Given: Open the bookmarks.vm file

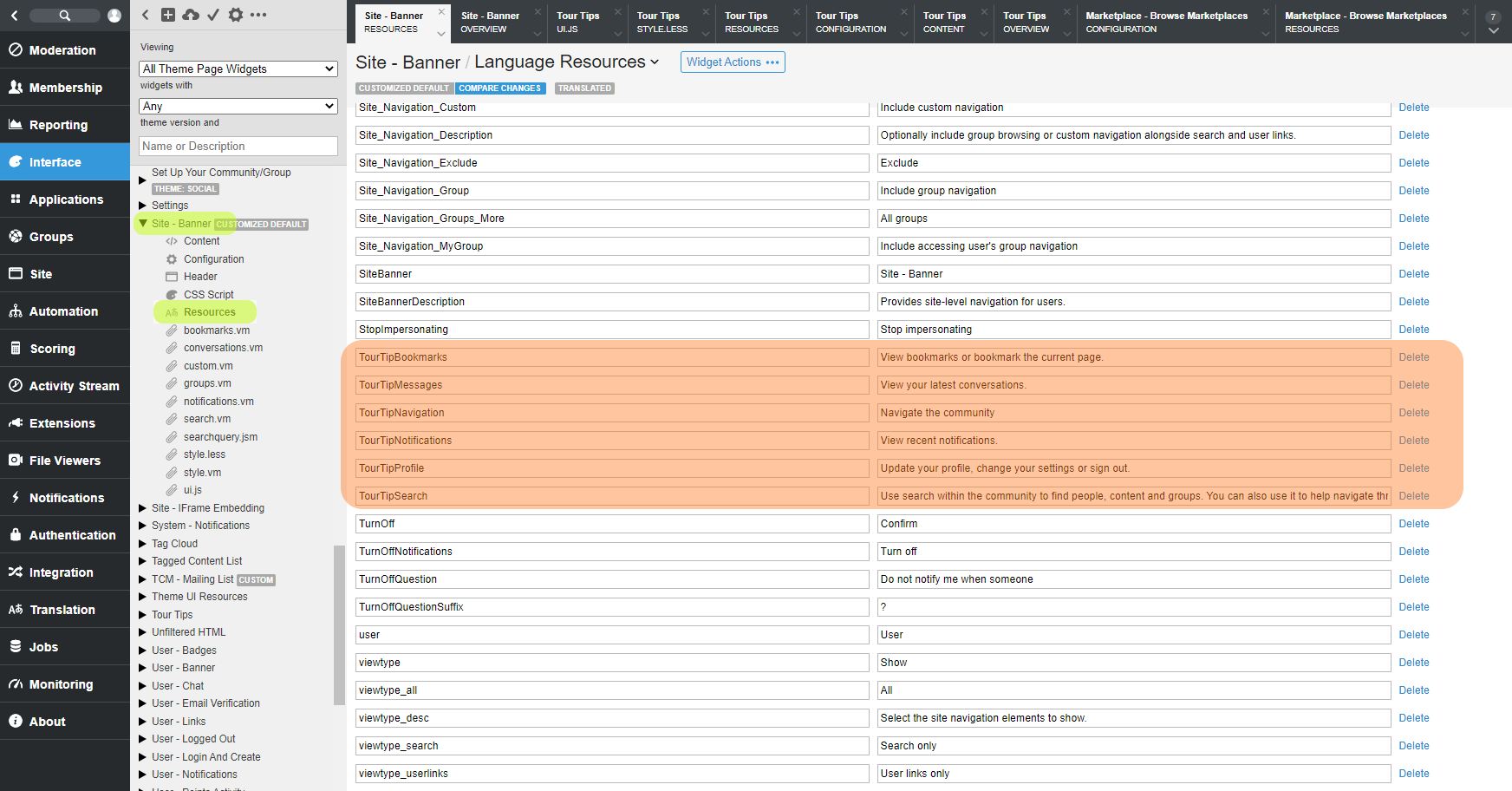Looking at the screenshot, I should pyautogui.click(x=217, y=330).
